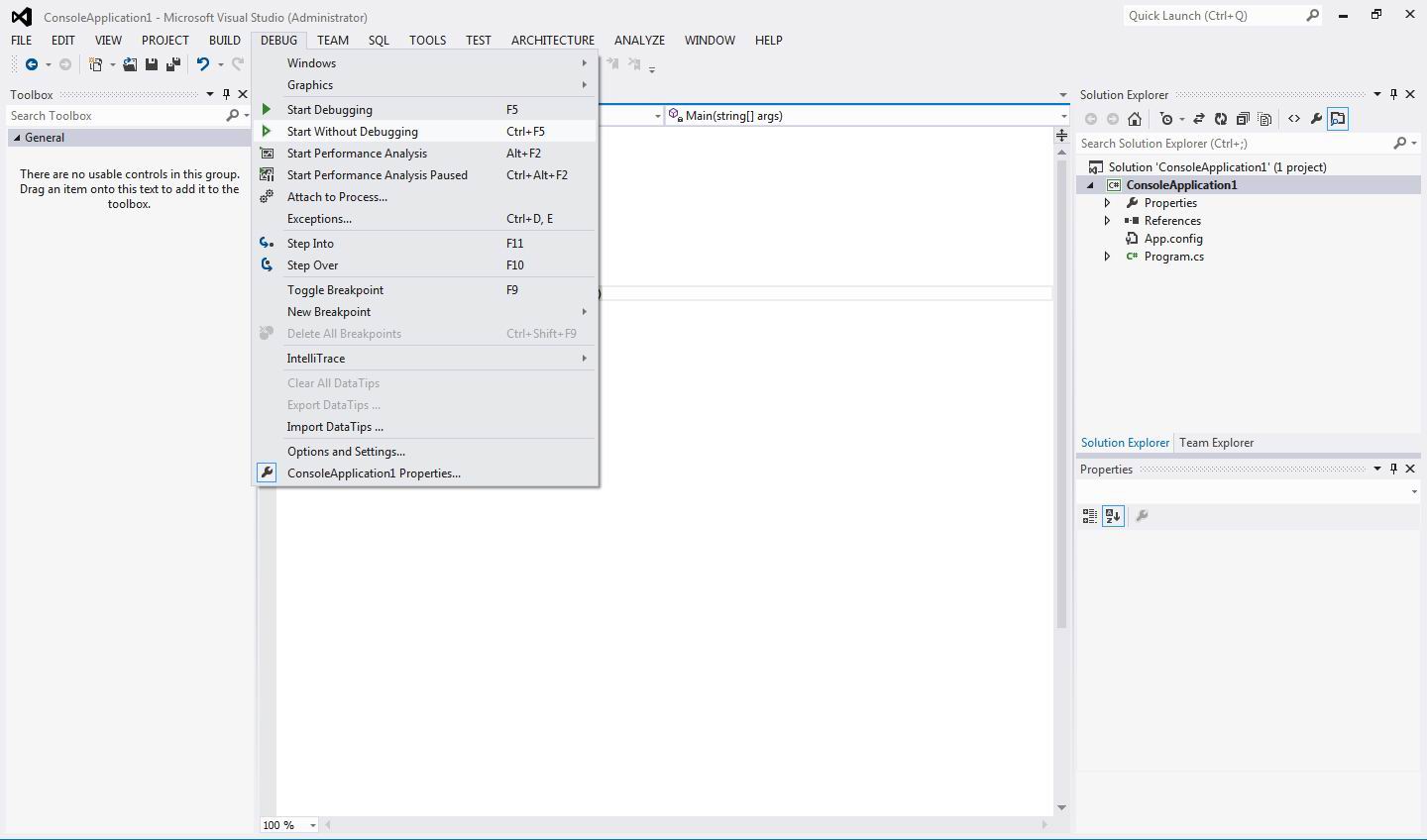This screenshot has width=1427, height=840.
Task: Click the Save All toolbar icon
Action: (173, 64)
